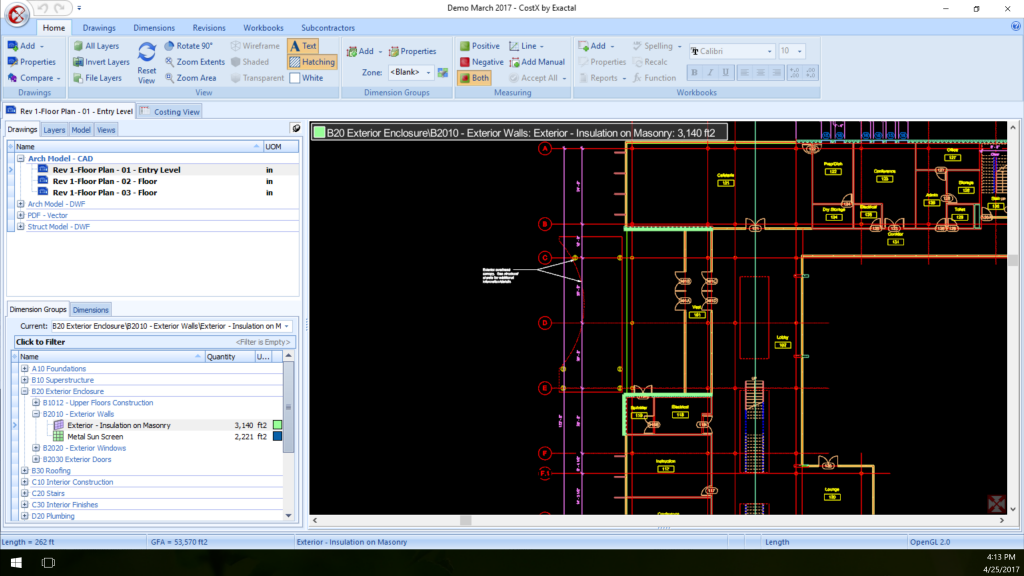Image resolution: width=1024 pixels, height=576 pixels.
Task: Click the Underline formatting button
Action: tap(726, 72)
